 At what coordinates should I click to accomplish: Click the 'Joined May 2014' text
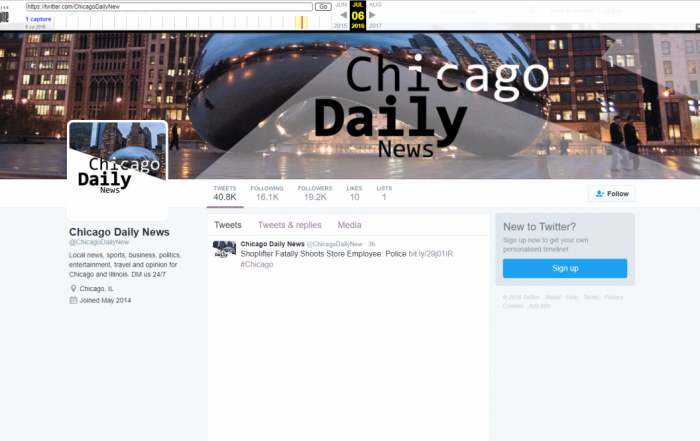click(x=105, y=300)
